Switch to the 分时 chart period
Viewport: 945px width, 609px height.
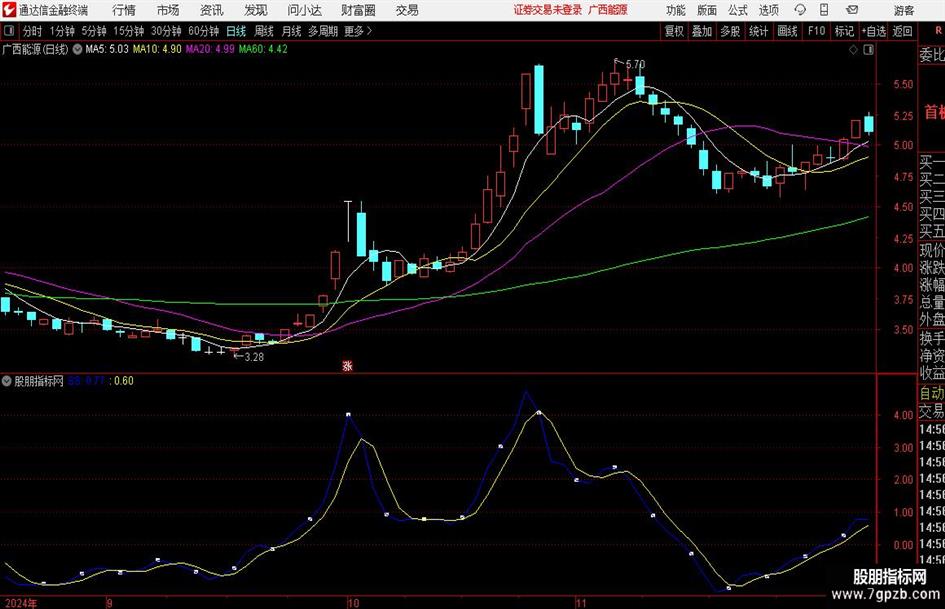point(33,31)
